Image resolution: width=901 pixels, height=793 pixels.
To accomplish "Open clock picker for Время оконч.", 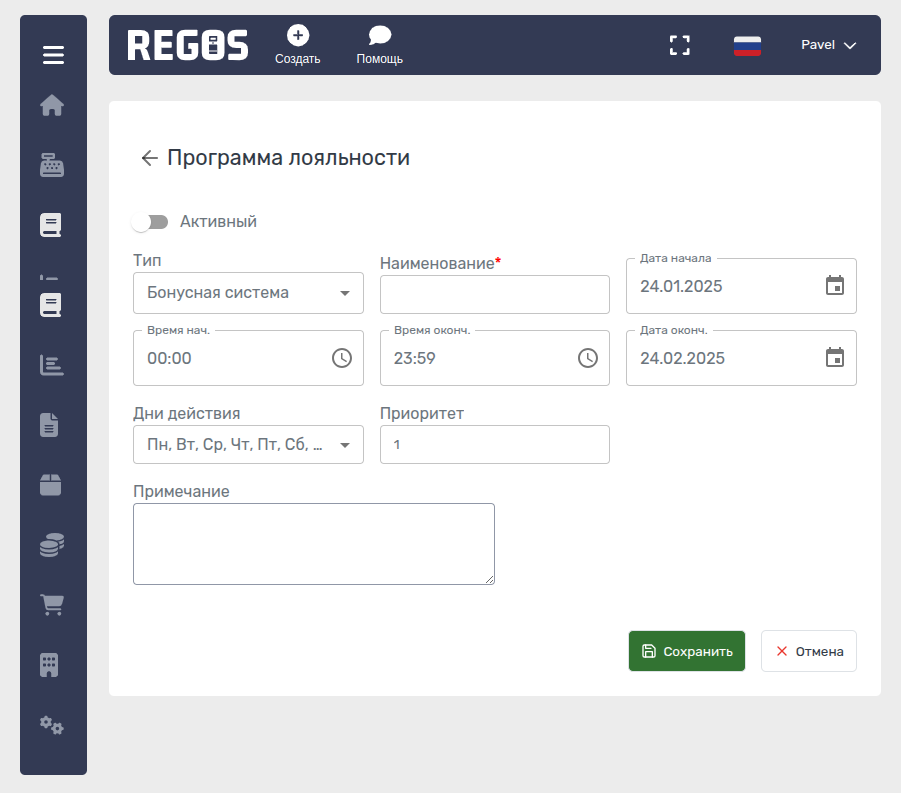I will pos(588,358).
